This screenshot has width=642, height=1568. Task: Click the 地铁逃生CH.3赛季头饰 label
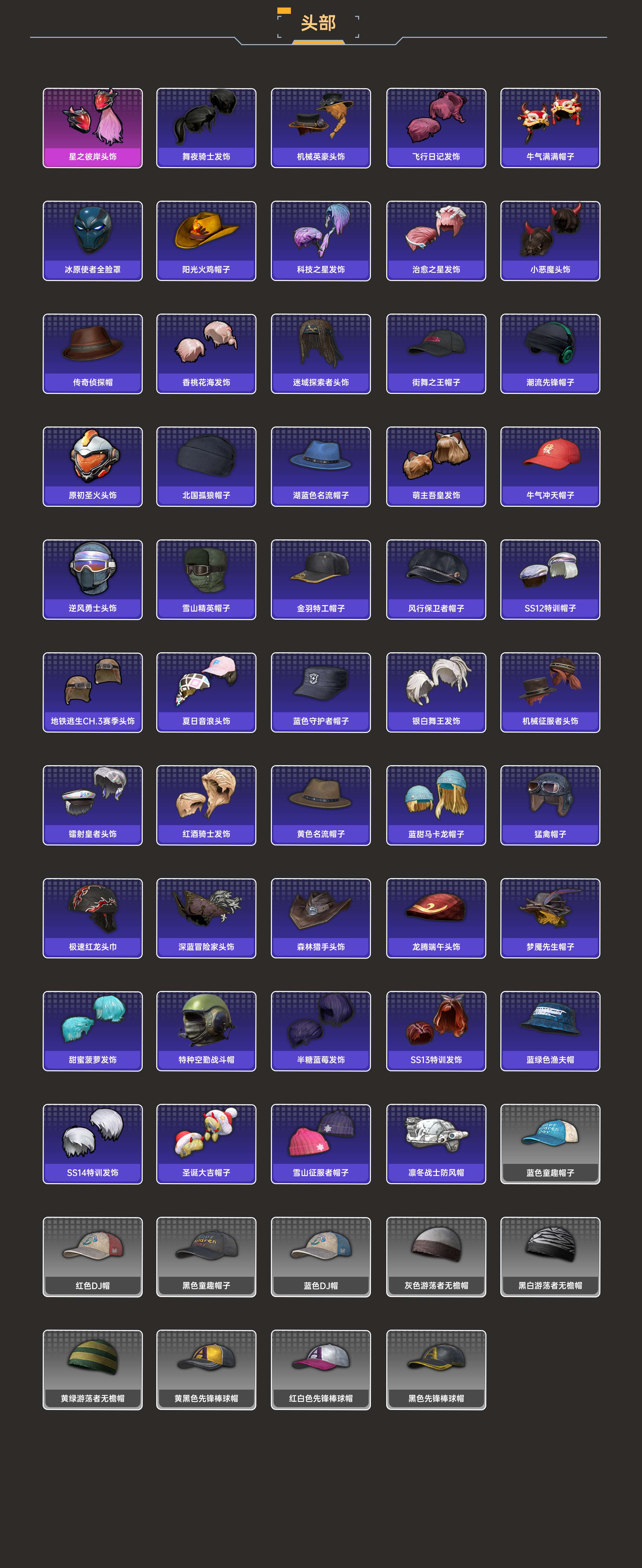click(93, 721)
